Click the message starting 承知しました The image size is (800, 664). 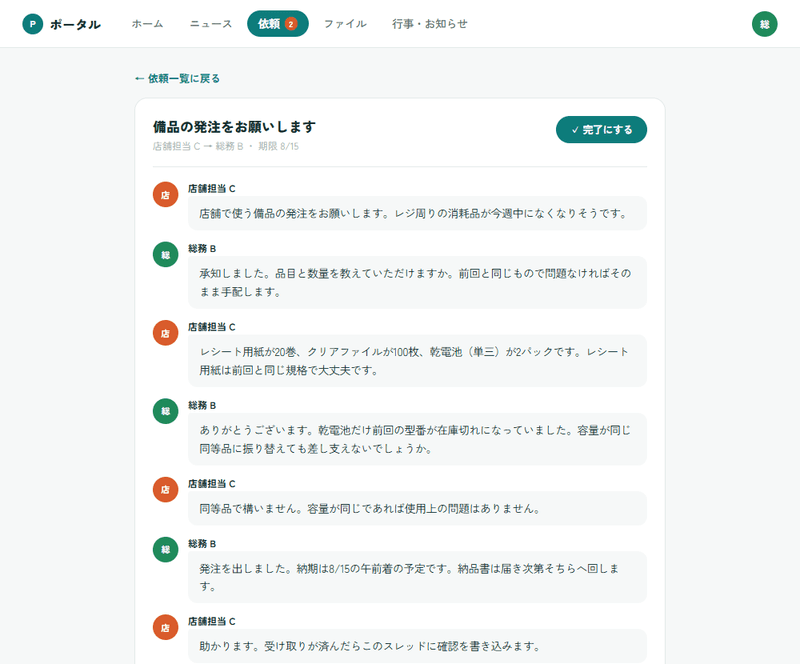coord(417,283)
